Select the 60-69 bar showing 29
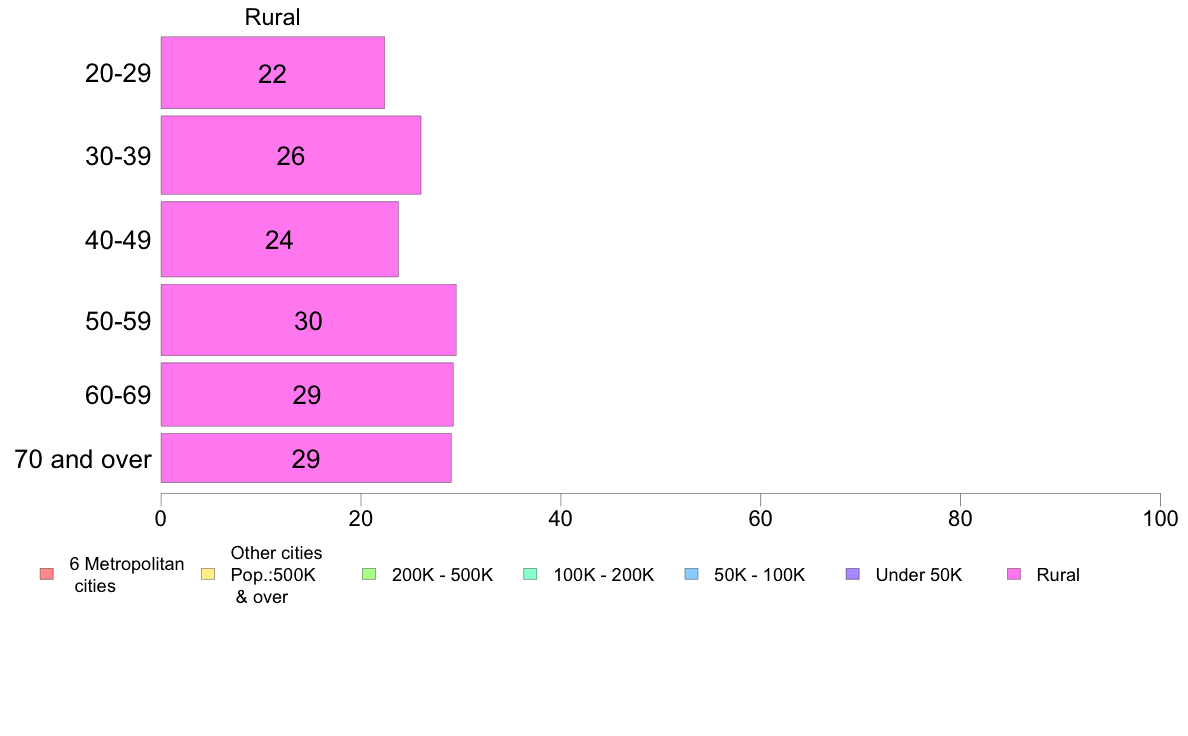The image size is (1188, 736). (307, 394)
